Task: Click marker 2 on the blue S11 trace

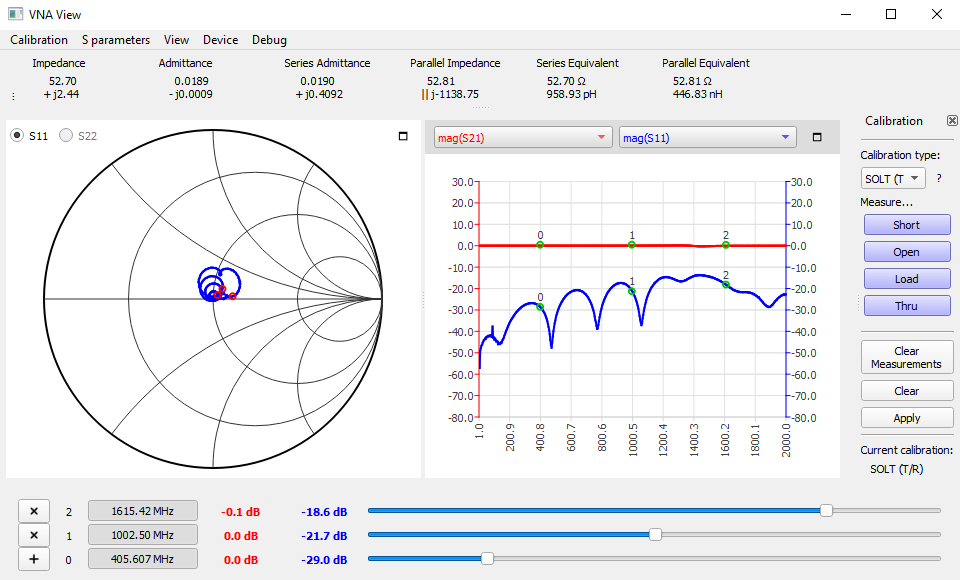Action: click(x=726, y=285)
